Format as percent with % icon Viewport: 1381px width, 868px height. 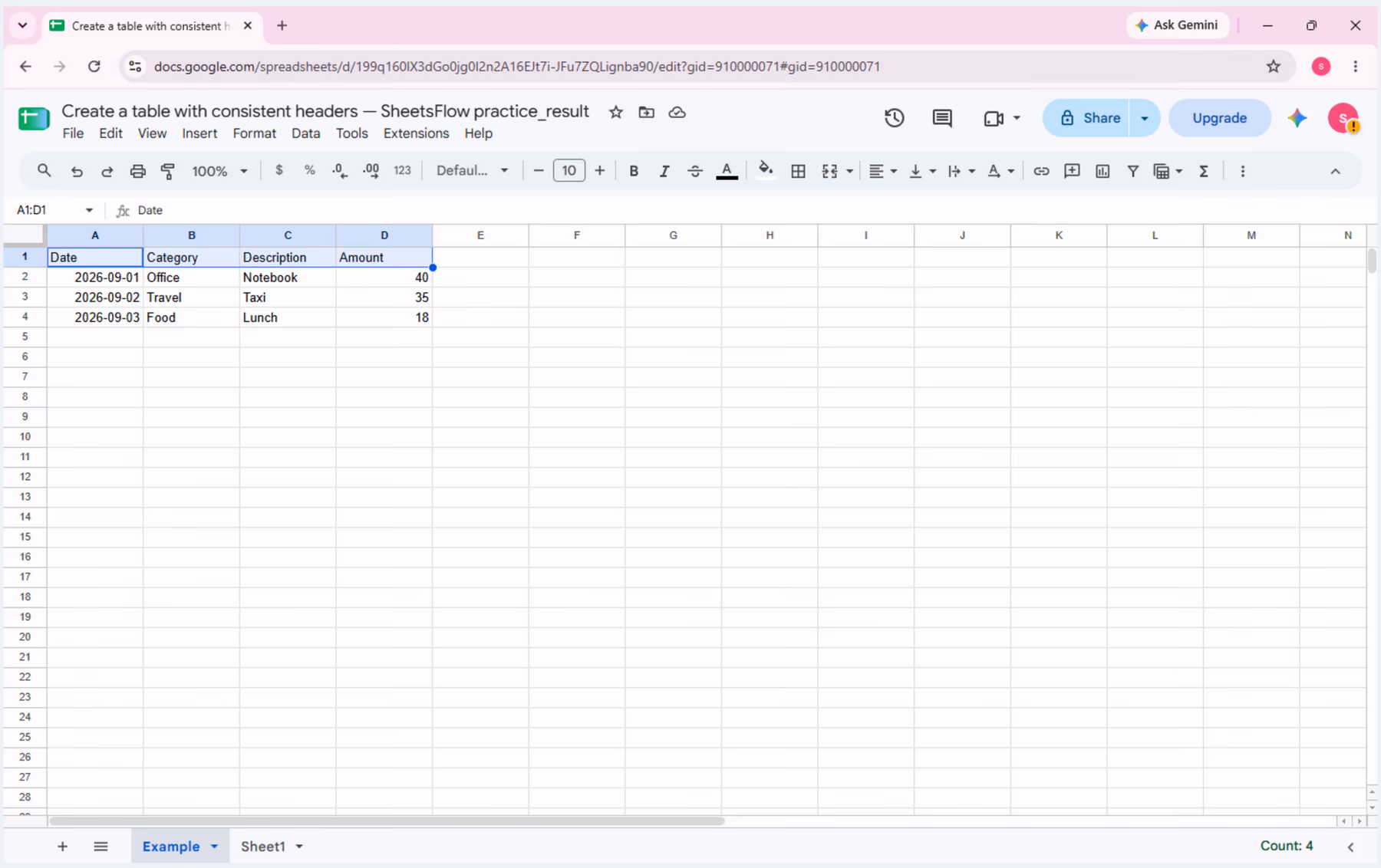pyautogui.click(x=309, y=170)
